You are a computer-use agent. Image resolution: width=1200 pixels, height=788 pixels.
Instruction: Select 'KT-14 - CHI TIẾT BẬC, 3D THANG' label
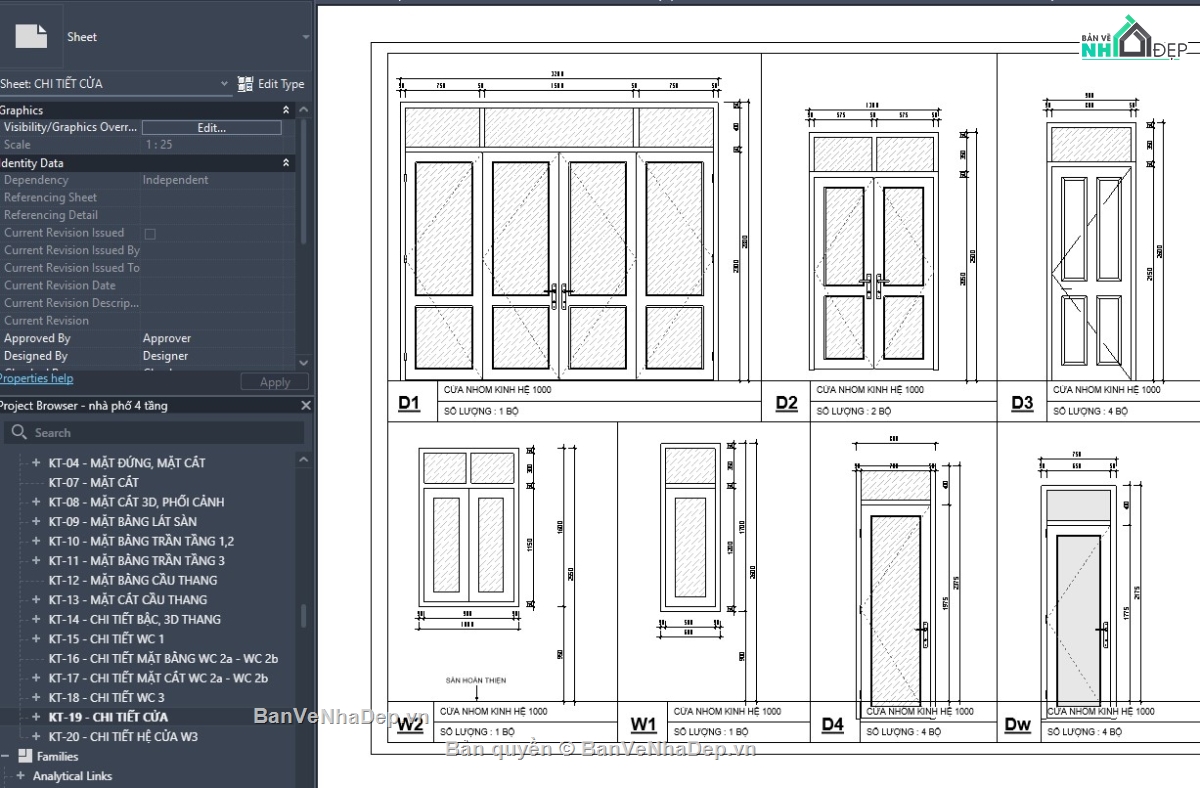(135, 619)
